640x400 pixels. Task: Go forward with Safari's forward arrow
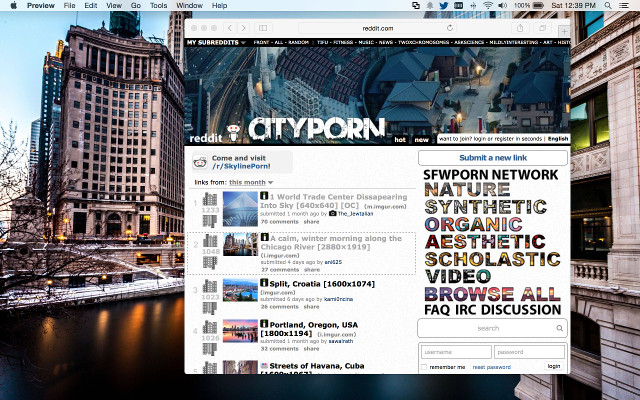click(243, 28)
